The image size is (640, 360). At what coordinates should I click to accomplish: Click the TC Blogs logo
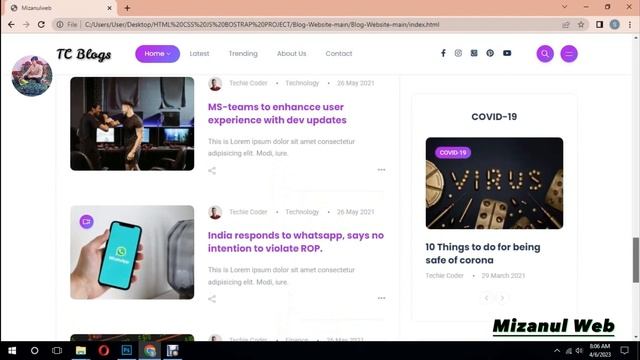point(84,54)
